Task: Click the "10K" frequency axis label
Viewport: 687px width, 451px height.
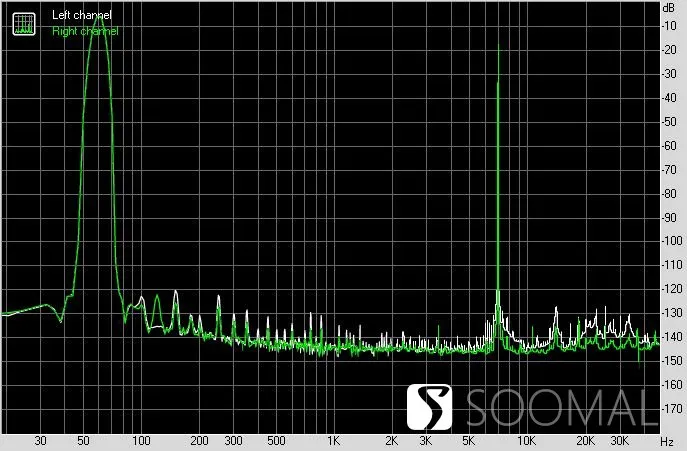Action: tap(526, 440)
